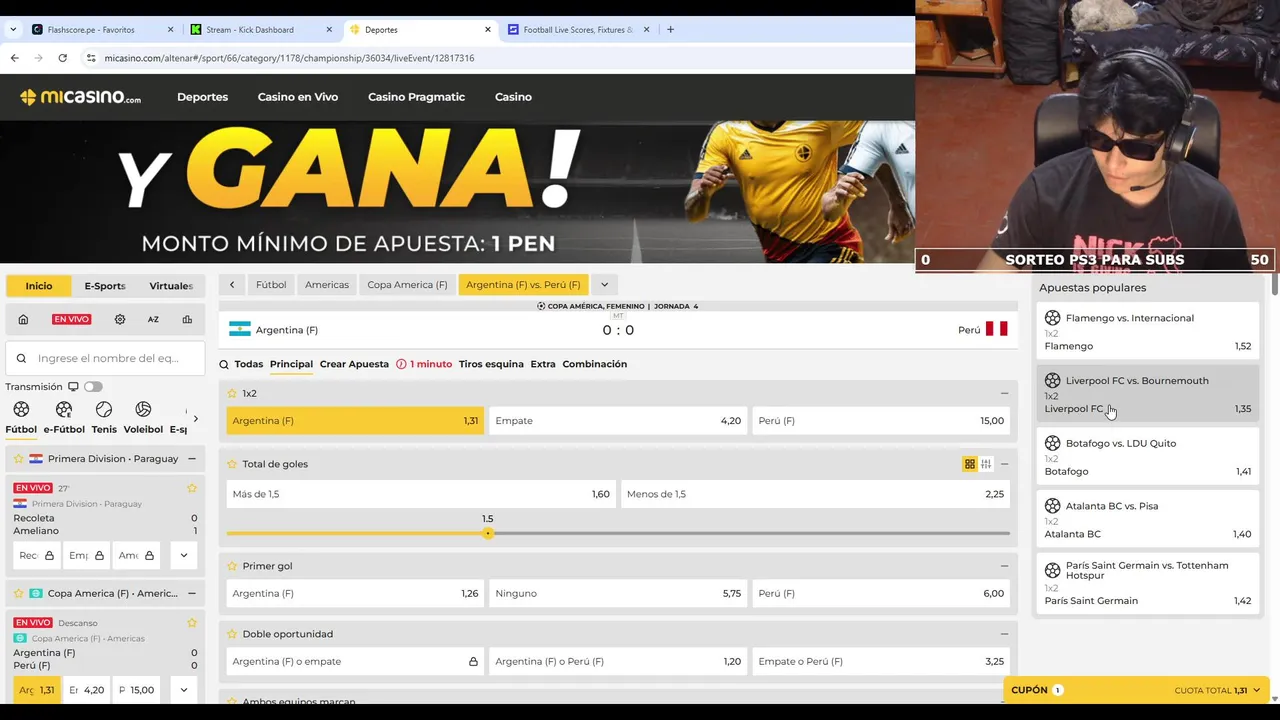This screenshot has height=720, width=1280.
Task: Open the Todas markets tab
Action: point(249,364)
